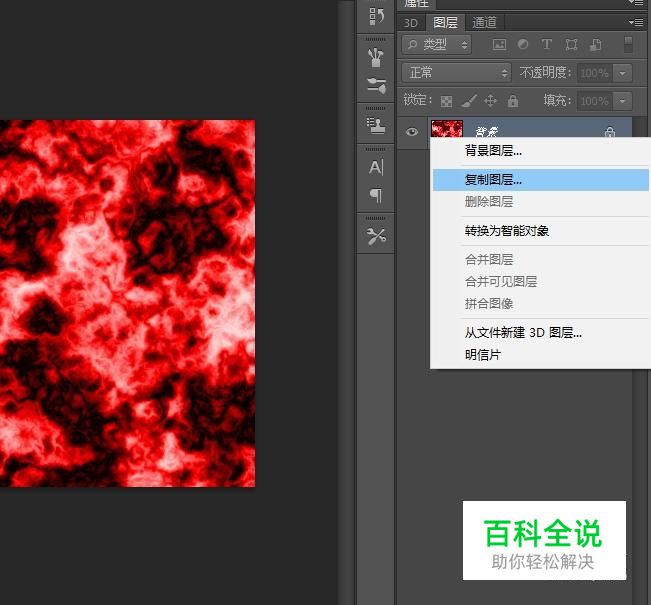The height and width of the screenshot is (605, 651).
Task: Open the Character panel icon
Action: 376,167
